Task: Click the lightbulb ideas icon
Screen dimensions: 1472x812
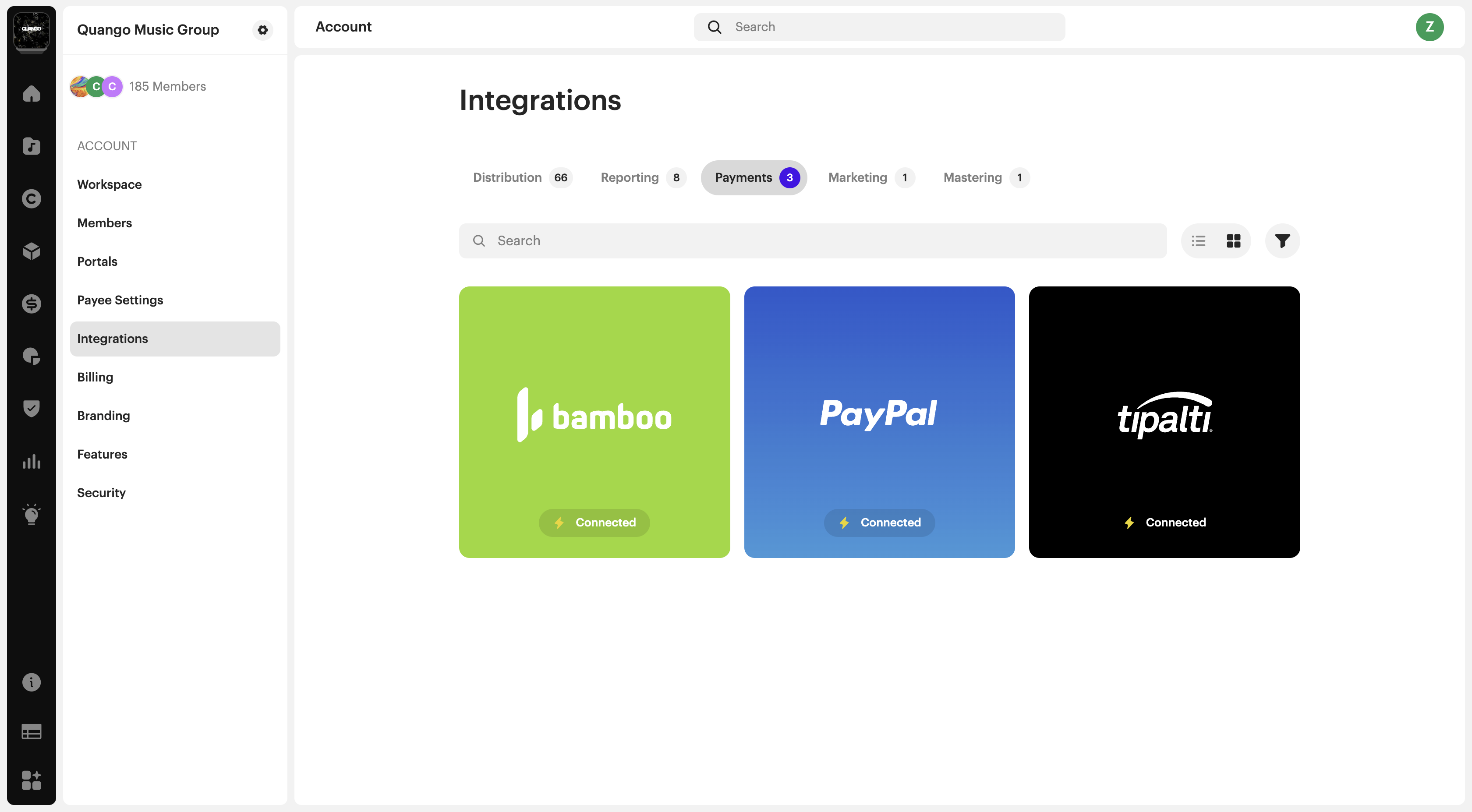Action: click(32, 514)
